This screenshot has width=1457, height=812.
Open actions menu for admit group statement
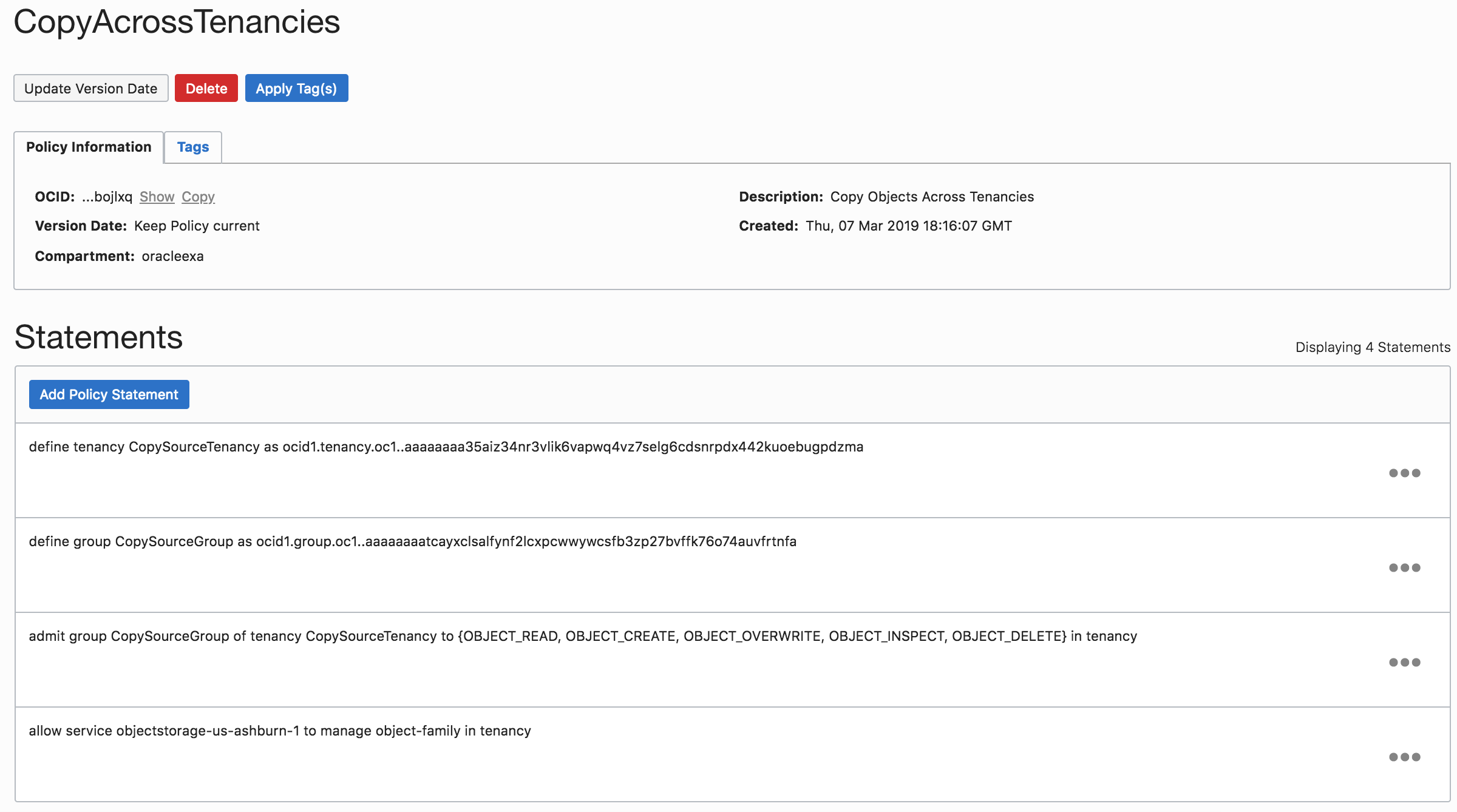click(x=1404, y=662)
